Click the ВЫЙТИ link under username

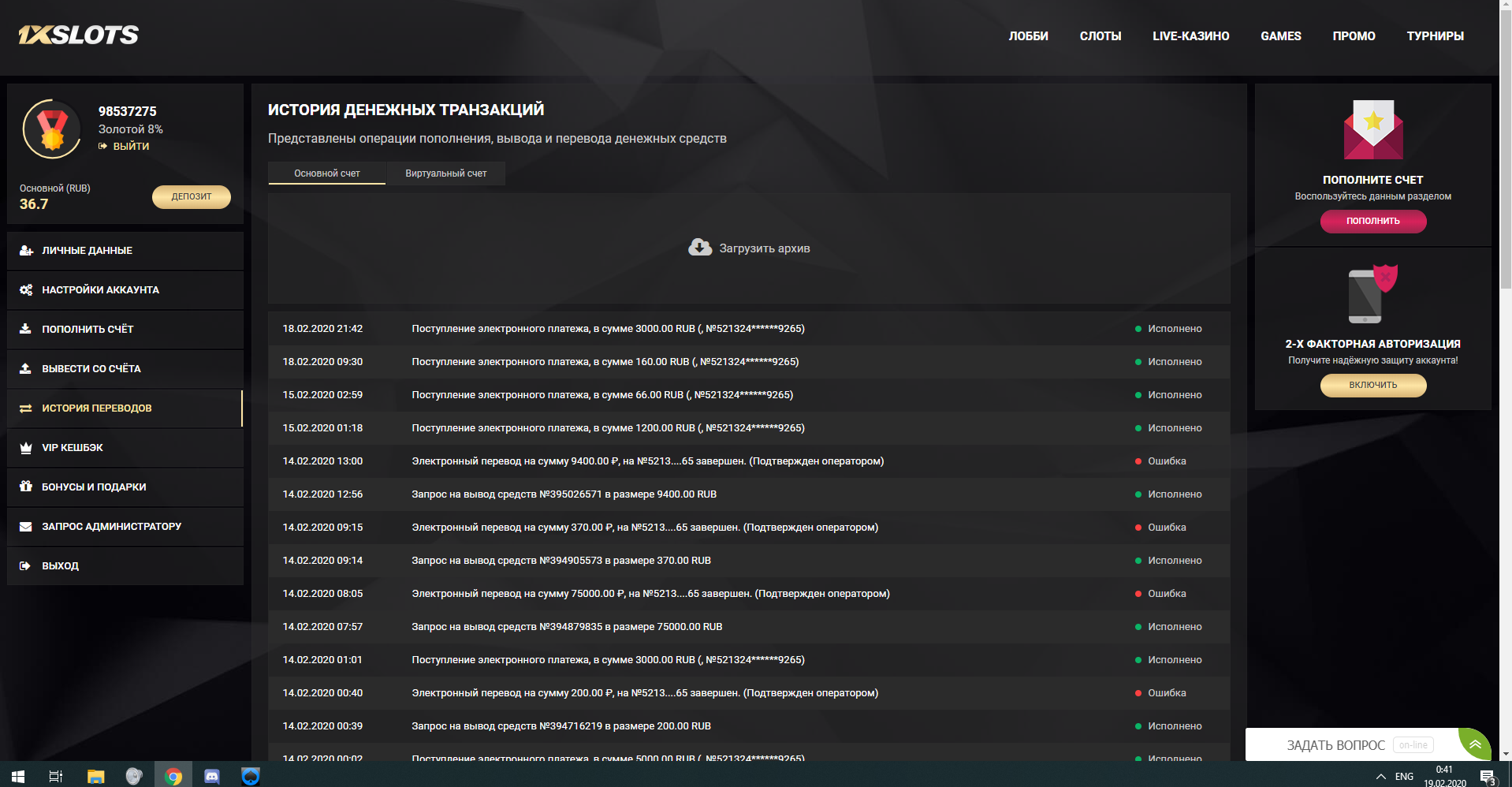pyautogui.click(x=130, y=147)
